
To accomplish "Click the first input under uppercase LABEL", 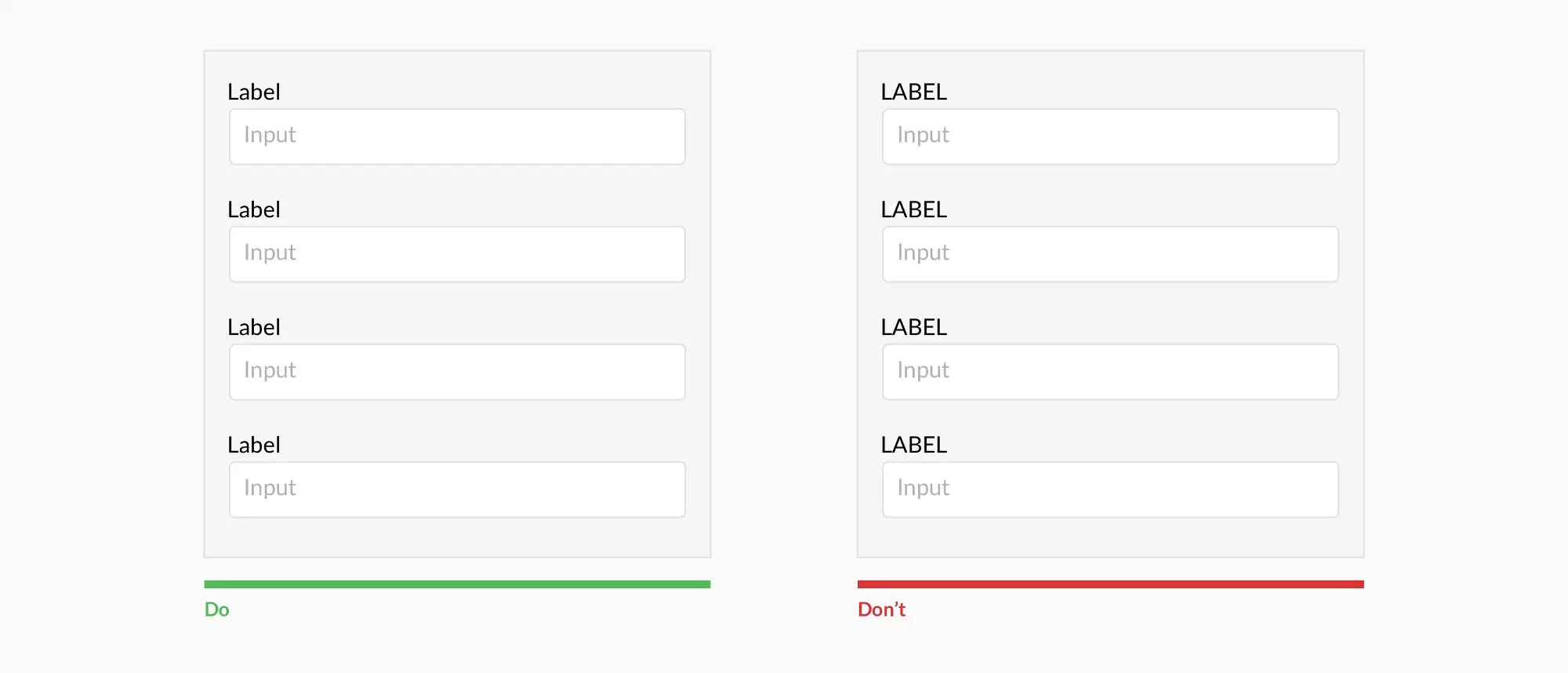I will tap(1110, 136).
